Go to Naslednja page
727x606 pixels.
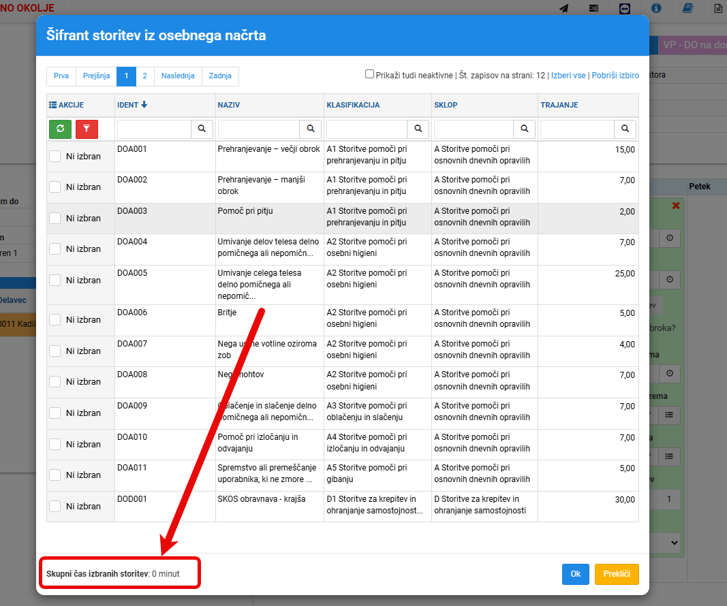[x=178, y=76]
